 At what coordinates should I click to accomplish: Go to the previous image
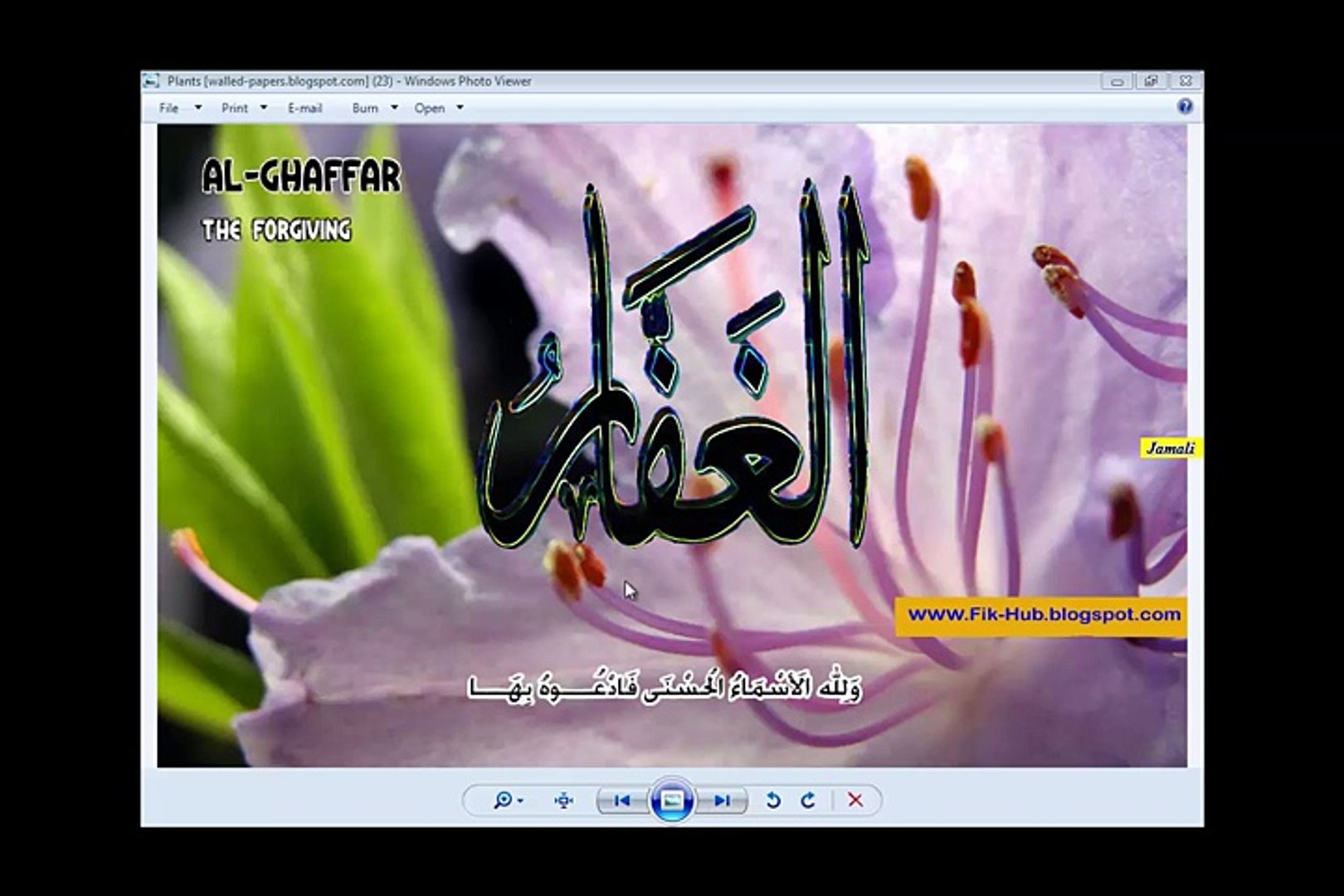click(621, 801)
